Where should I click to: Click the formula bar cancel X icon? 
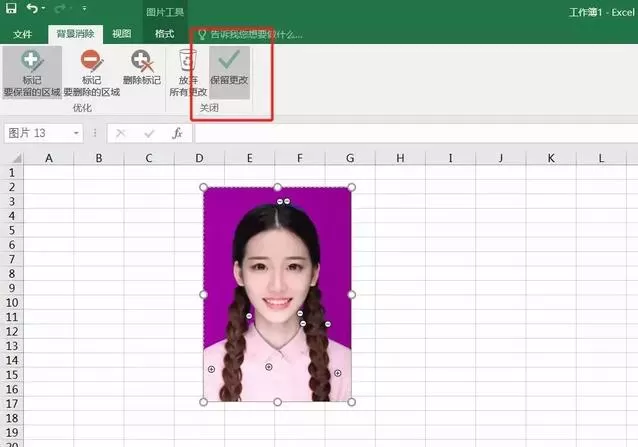[x=120, y=133]
